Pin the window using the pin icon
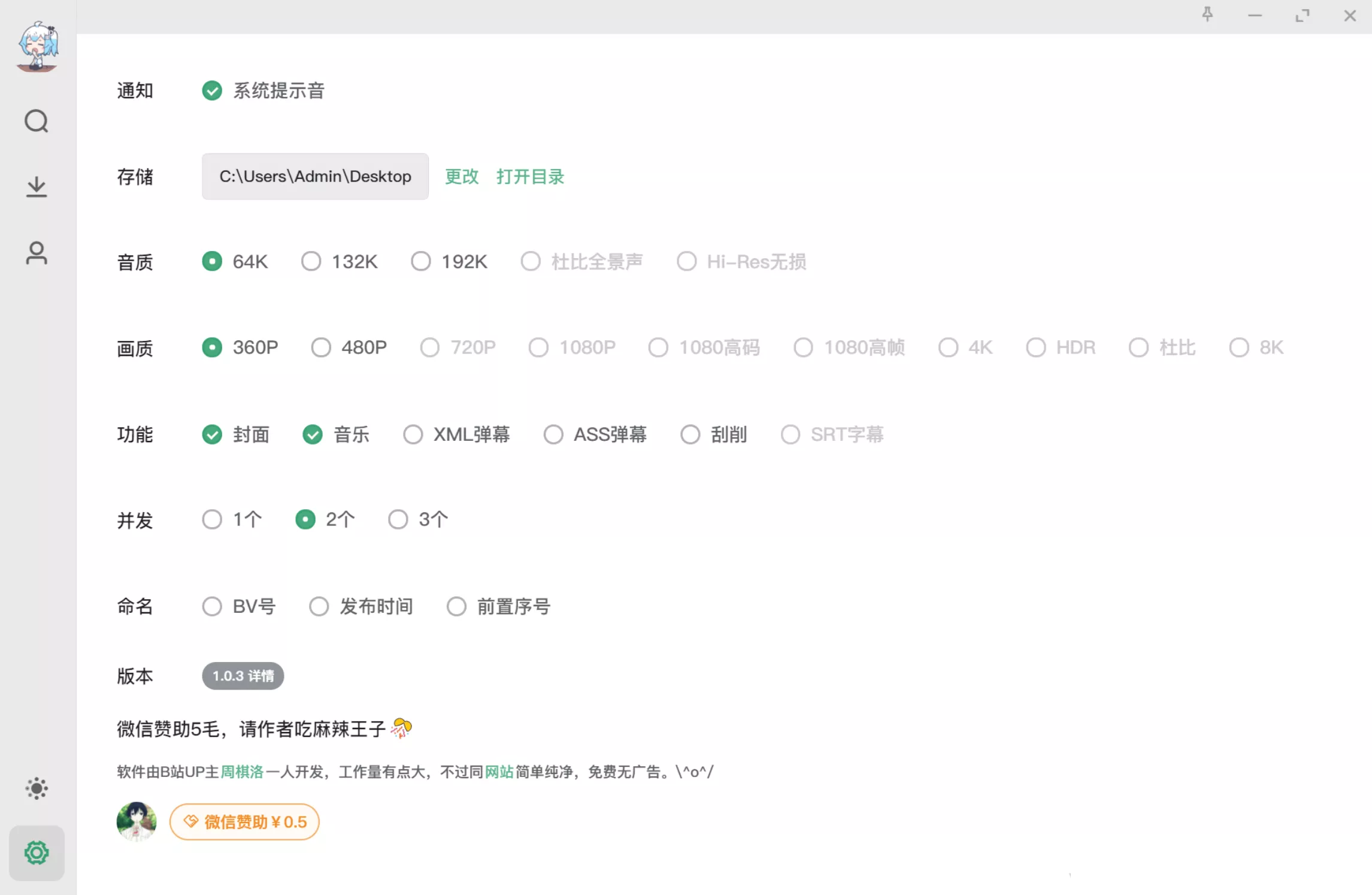Screen dimensions: 1372x895 (1207, 16)
